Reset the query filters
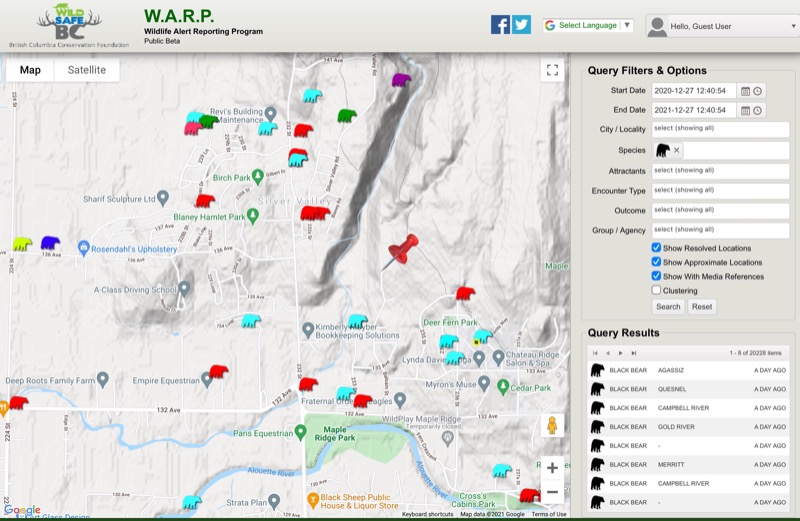This screenshot has width=800, height=521. pyautogui.click(x=702, y=307)
